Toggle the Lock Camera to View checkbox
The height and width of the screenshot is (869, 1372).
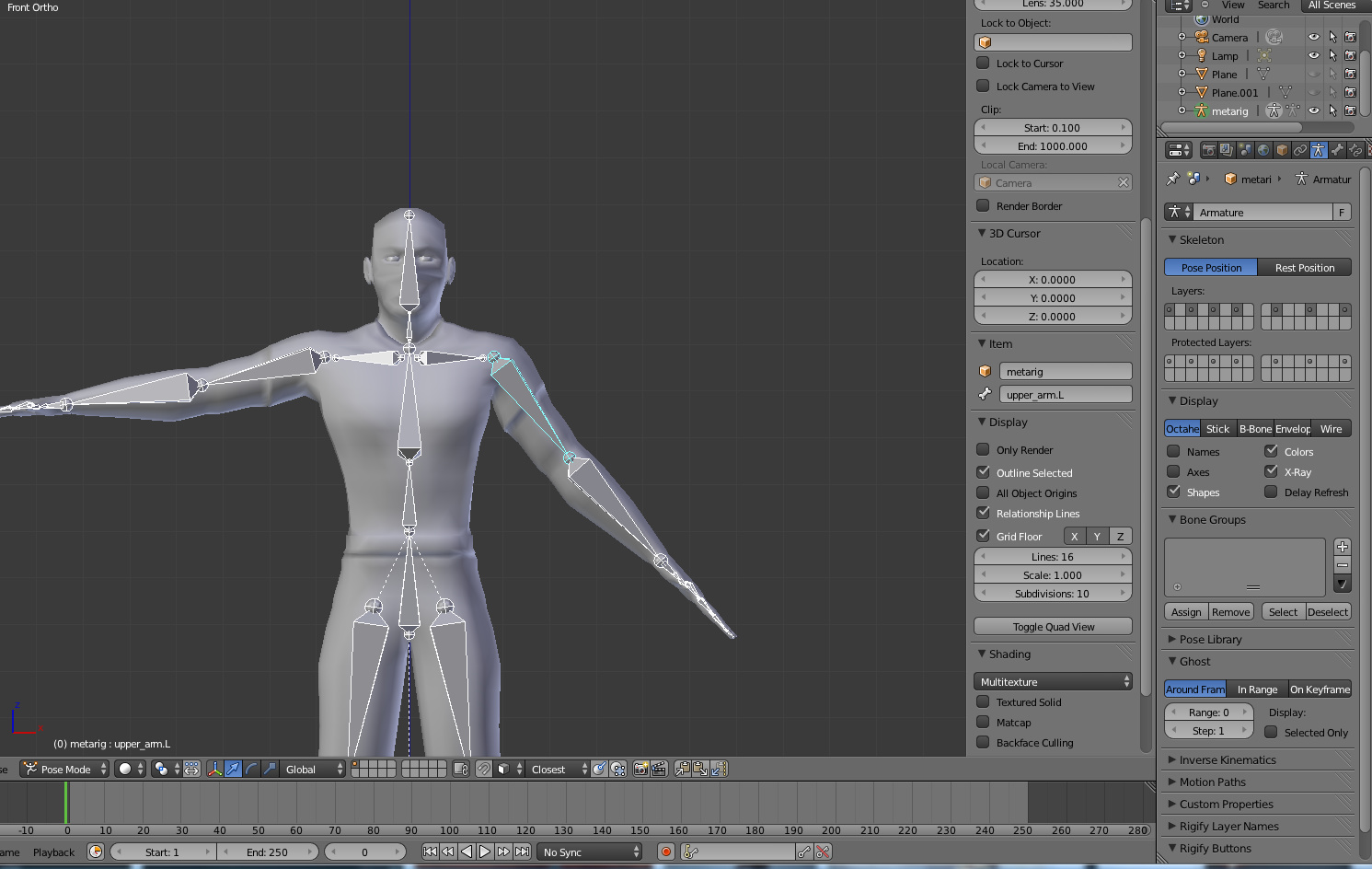983,87
